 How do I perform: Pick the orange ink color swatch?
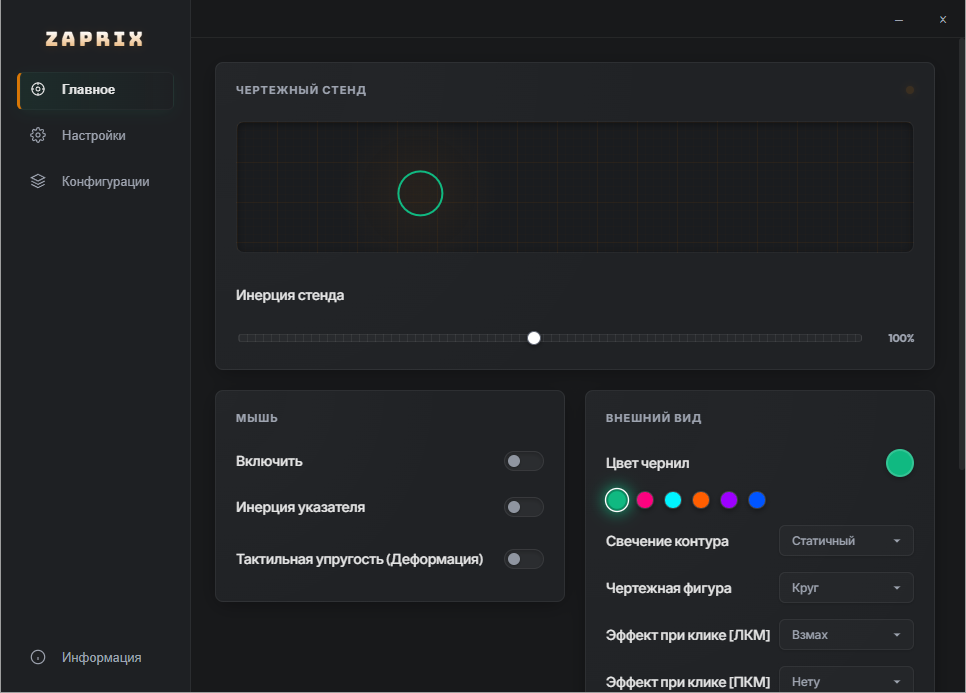[x=700, y=500]
